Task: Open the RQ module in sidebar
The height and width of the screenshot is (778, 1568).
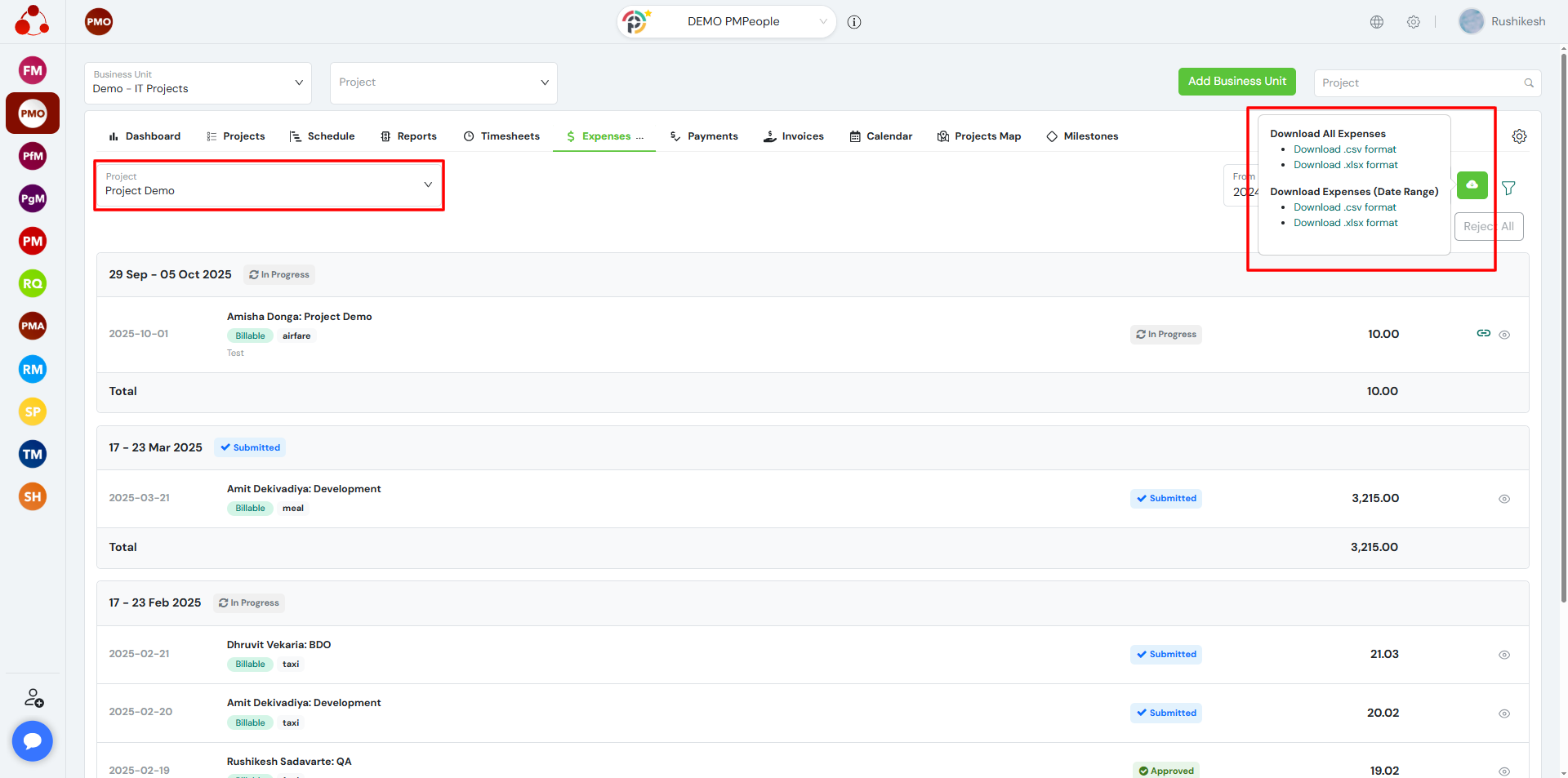Action: (33, 284)
